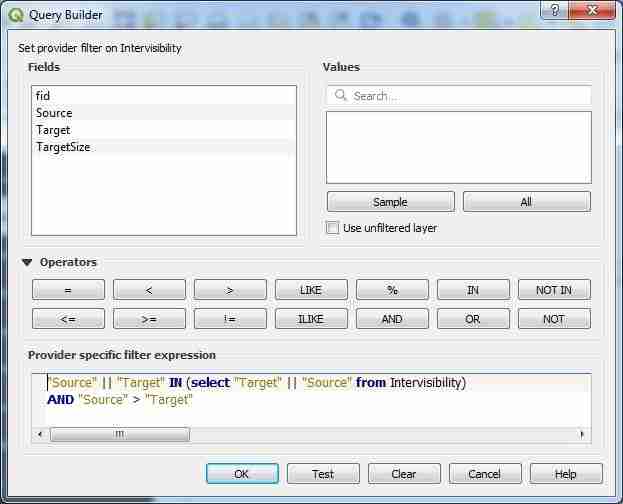The height and width of the screenshot is (504, 623).
Task: Insert the >= operator
Action: 149,319
